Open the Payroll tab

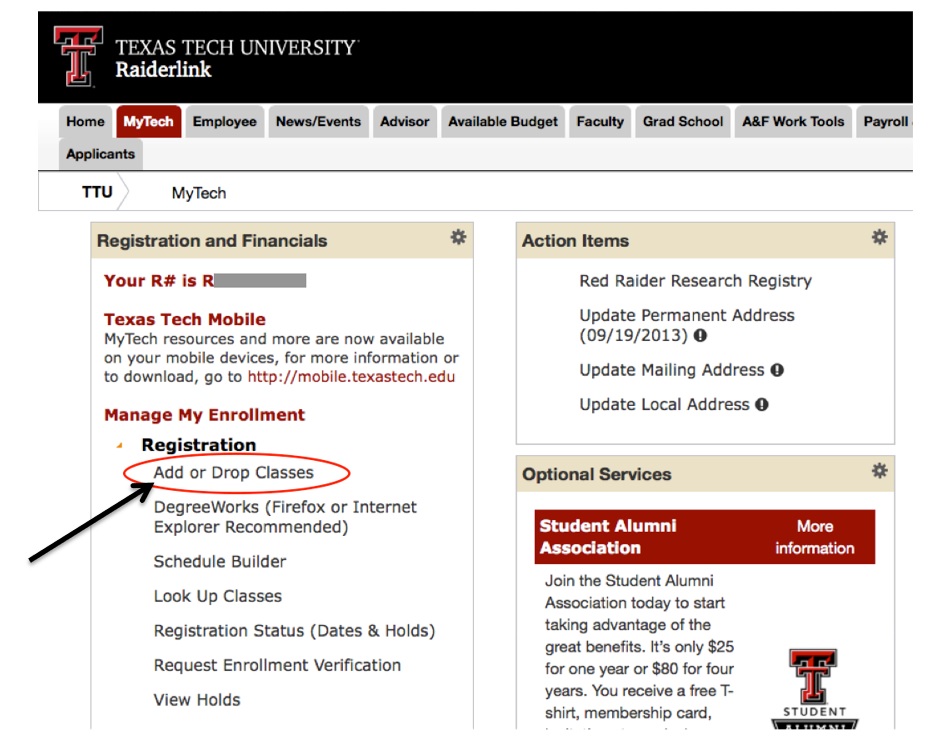coord(885,122)
